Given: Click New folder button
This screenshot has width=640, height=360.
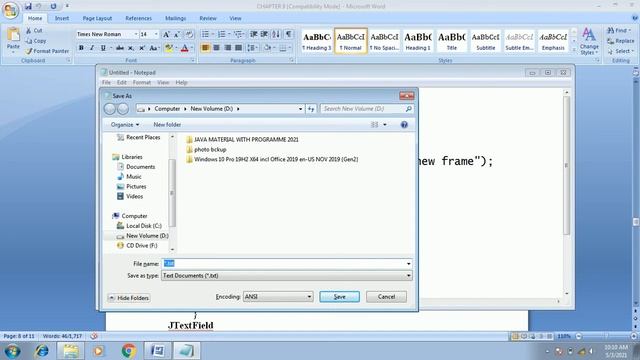Looking at the screenshot, I should 167,125.
